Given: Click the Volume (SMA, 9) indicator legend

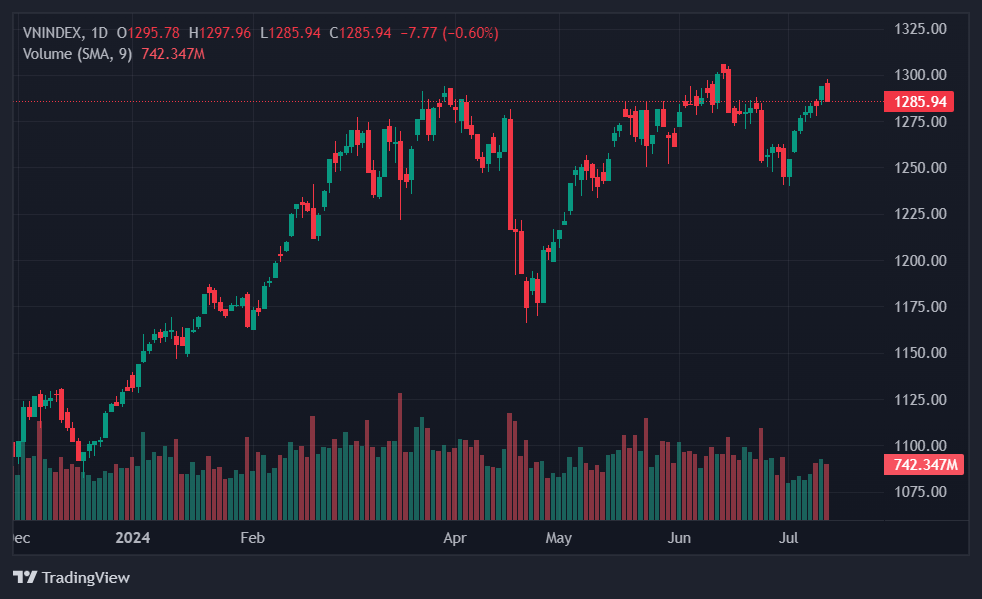Looking at the screenshot, I should pyautogui.click(x=77, y=53).
